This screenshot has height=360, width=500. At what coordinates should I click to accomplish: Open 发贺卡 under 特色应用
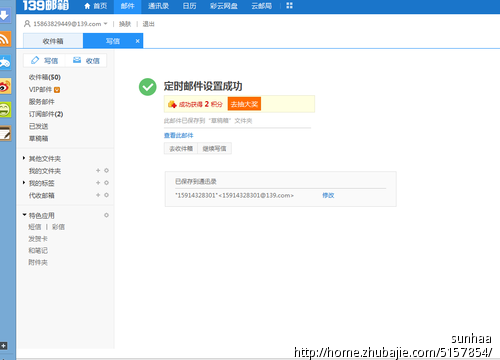[x=38, y=239]
